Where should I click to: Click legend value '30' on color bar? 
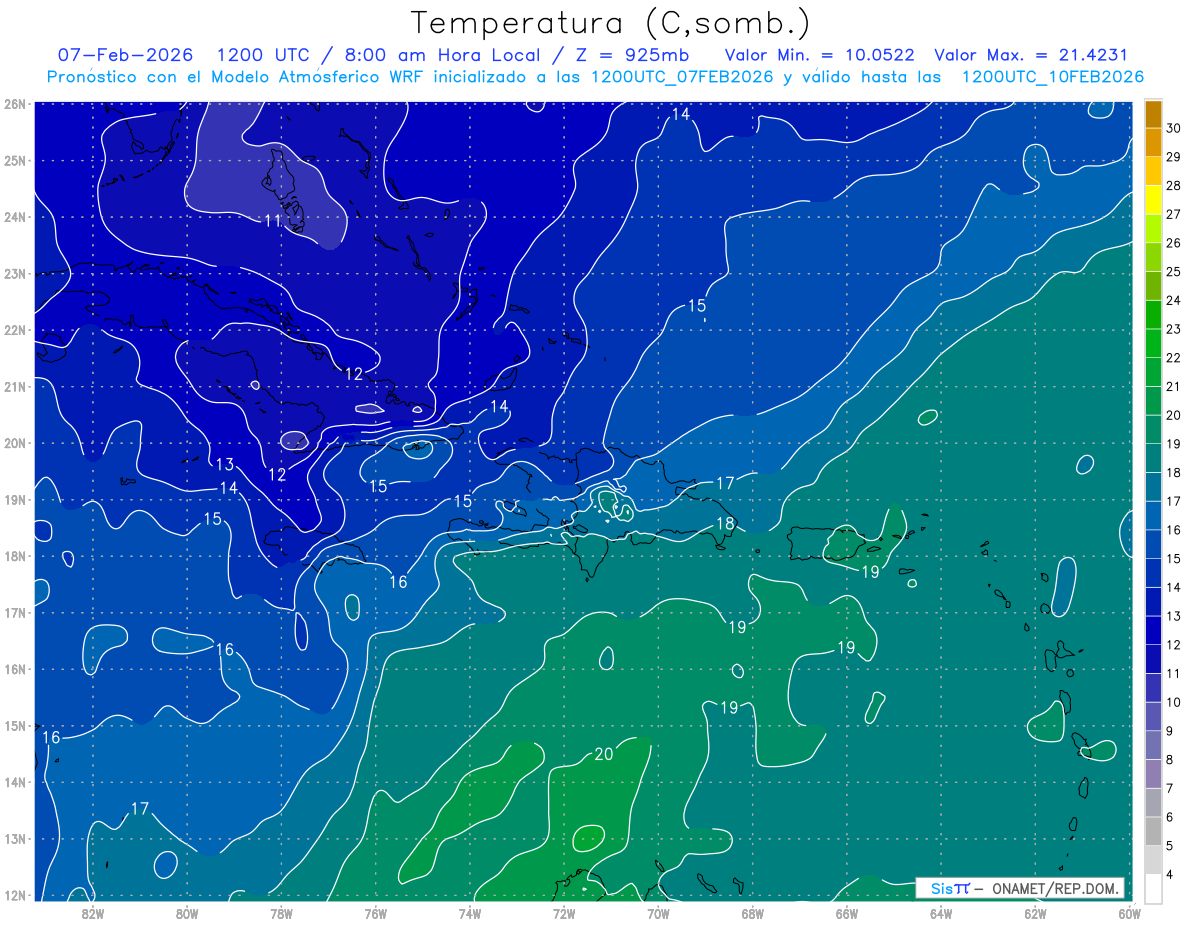pyautogui.click(x=1174, y=128)
